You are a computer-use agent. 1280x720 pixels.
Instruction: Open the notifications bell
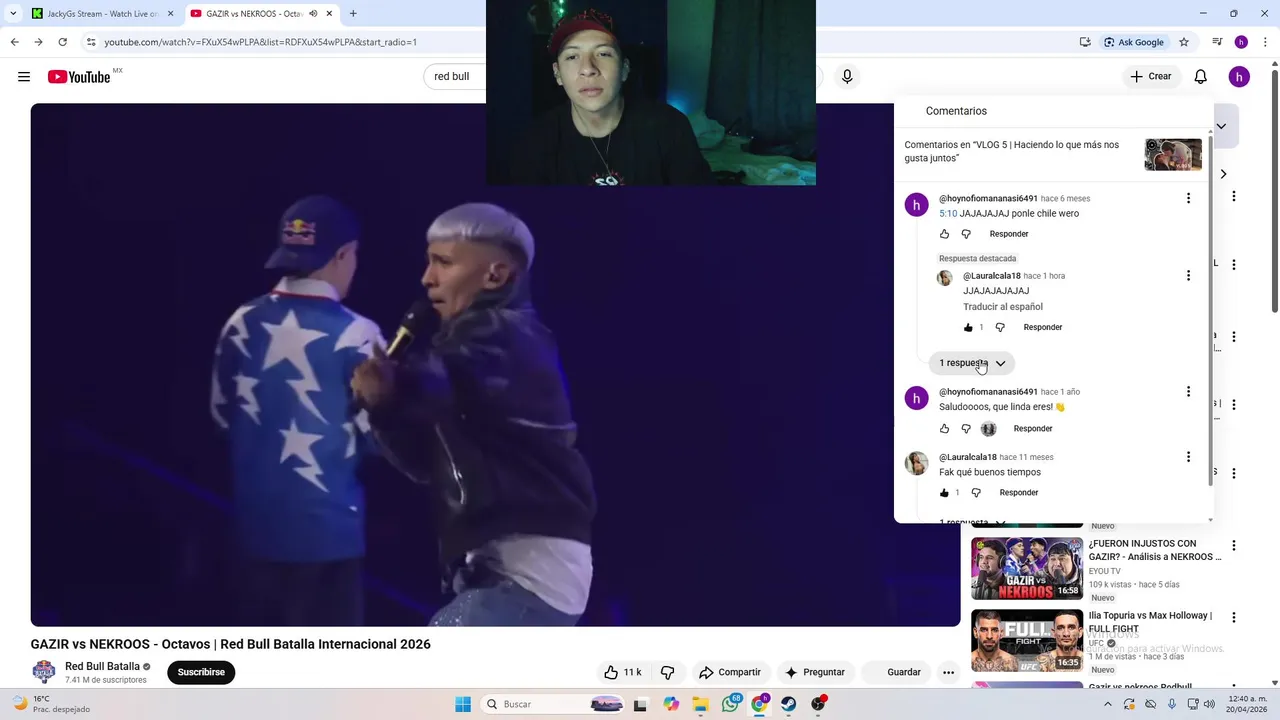[1201, 77]
